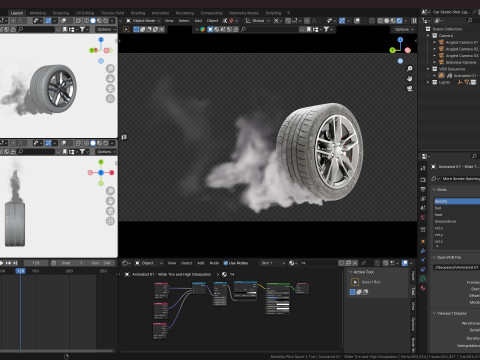Open Object type dropdown in node editor
Screen dimensions: 480x360
tap(150, 263)
